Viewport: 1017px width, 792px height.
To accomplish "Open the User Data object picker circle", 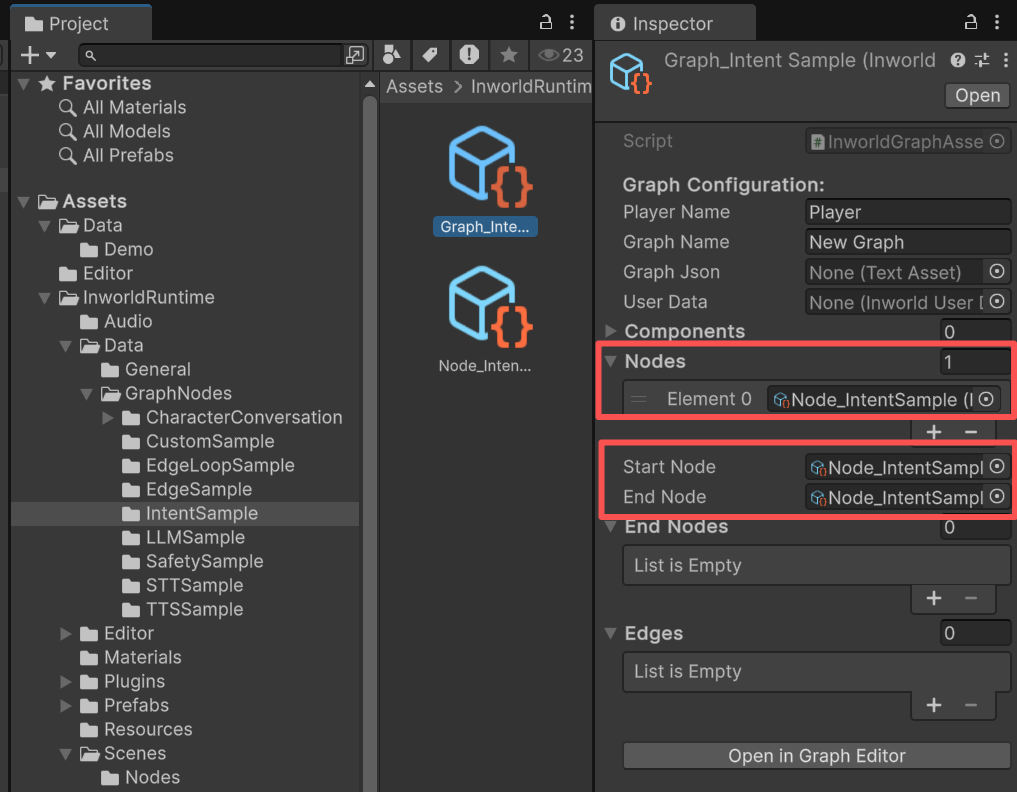I will (997, 302).
